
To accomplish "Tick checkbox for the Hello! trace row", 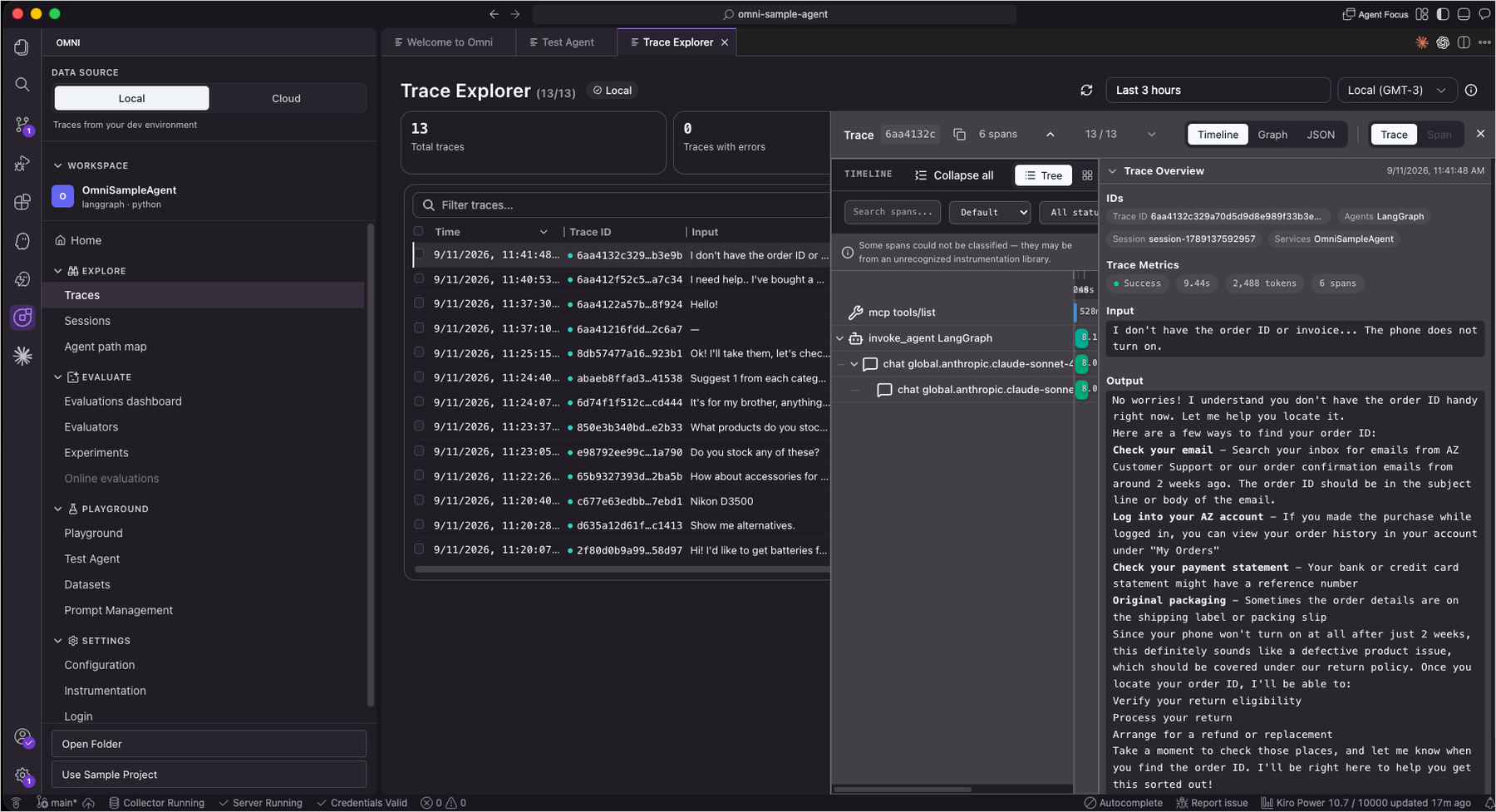I will [418, 303].
